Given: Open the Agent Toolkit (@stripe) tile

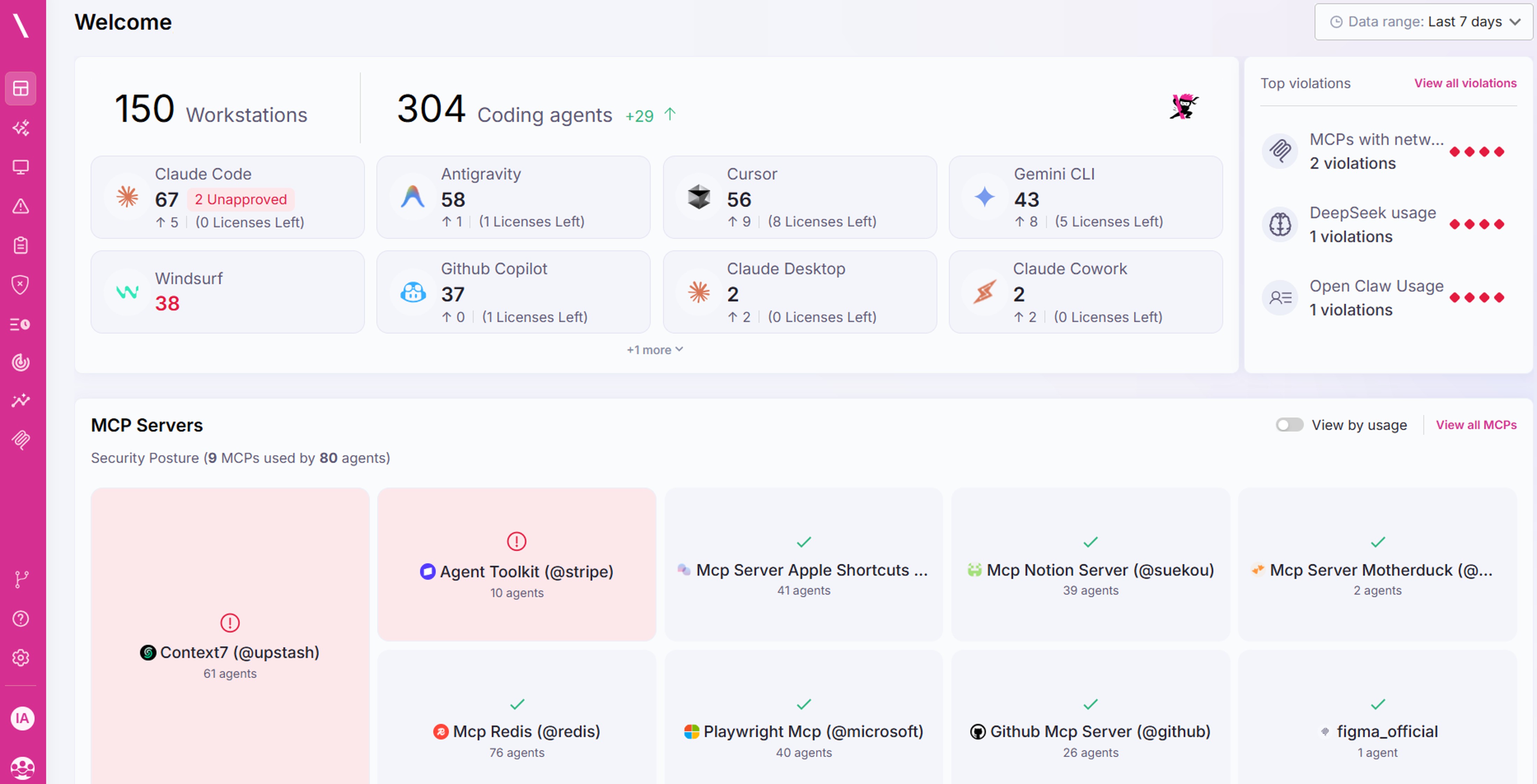Looking at the screenshot, I should pyautogui.click(x=517, y=564).
